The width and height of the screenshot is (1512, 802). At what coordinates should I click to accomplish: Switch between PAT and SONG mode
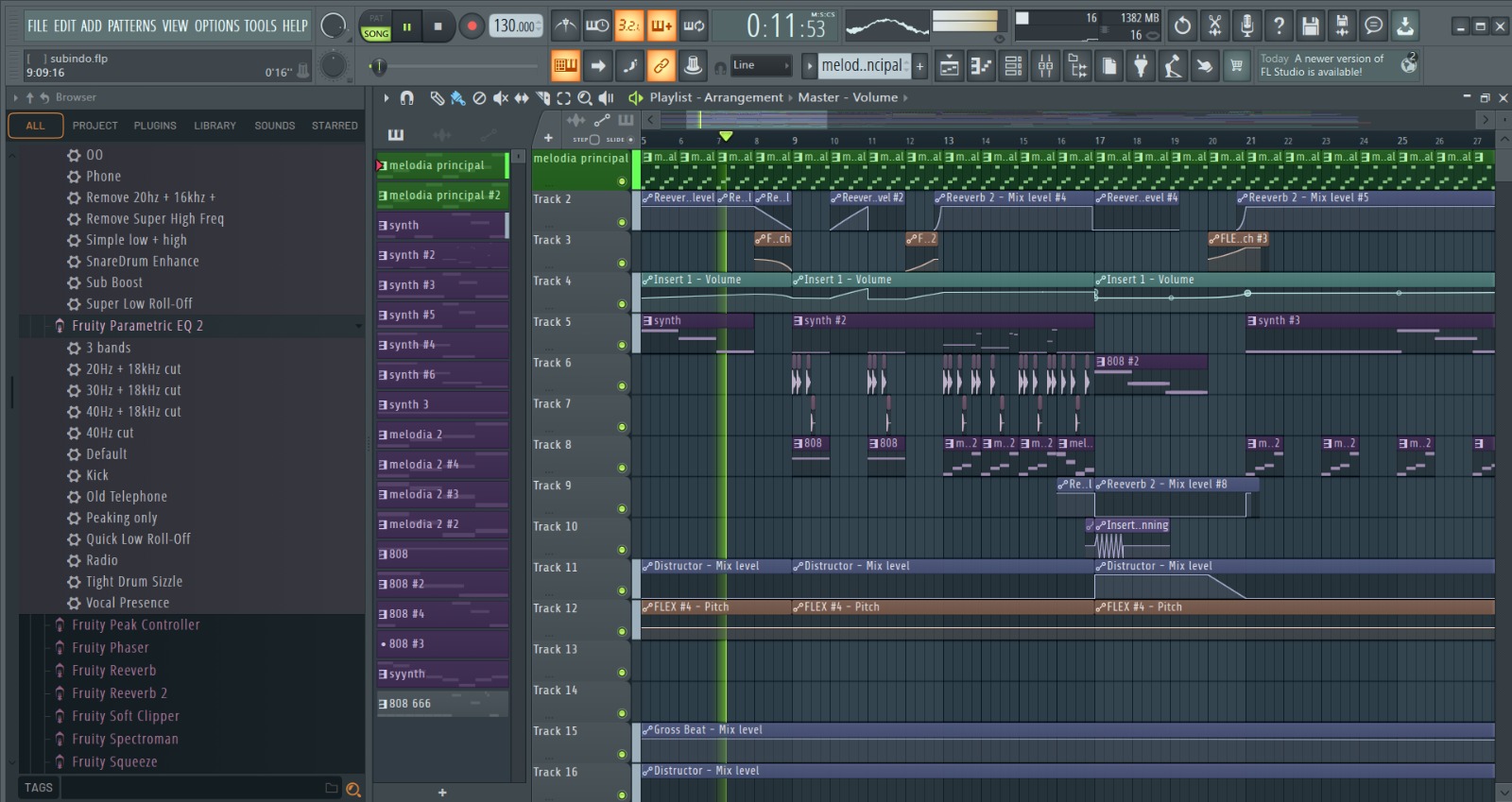point(376,26)
